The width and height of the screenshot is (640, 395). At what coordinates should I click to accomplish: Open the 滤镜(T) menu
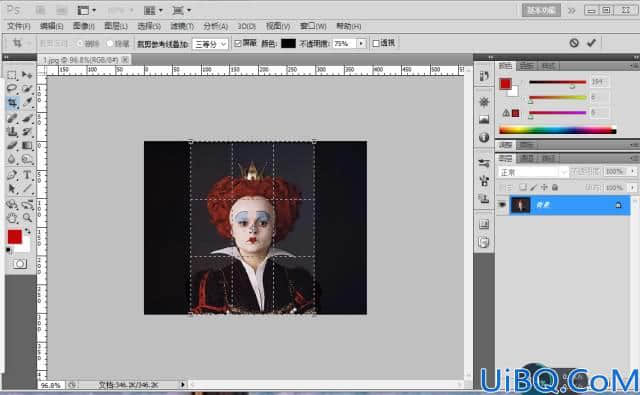tap(182, 26)
